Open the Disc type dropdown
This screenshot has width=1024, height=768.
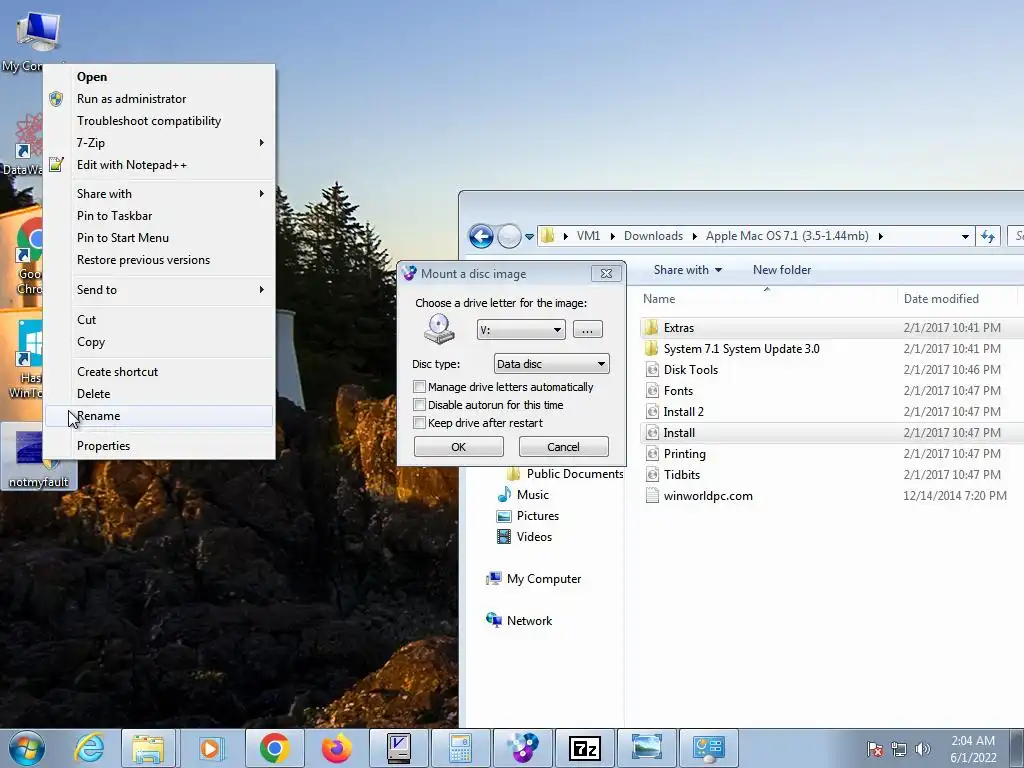[x=551, y=364]
